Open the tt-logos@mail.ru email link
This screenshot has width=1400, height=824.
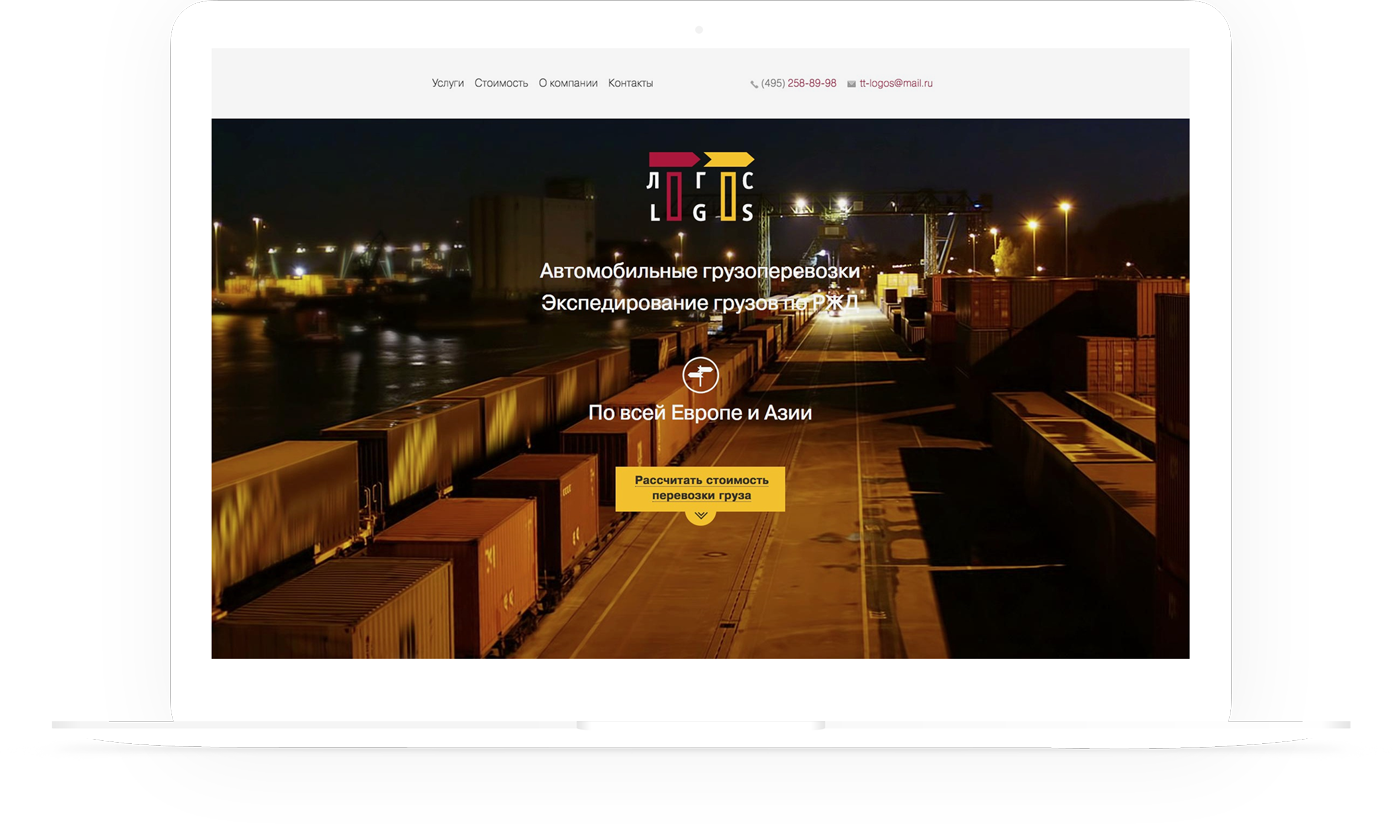tap(896, 84)
